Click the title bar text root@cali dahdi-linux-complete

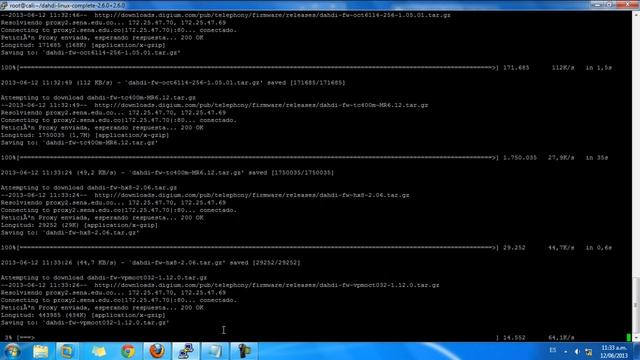(67, 5)
